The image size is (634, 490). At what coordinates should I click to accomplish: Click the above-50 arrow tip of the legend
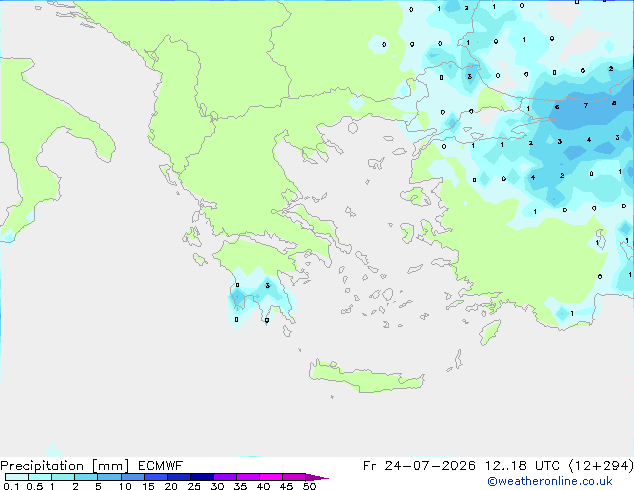point(317,477)
